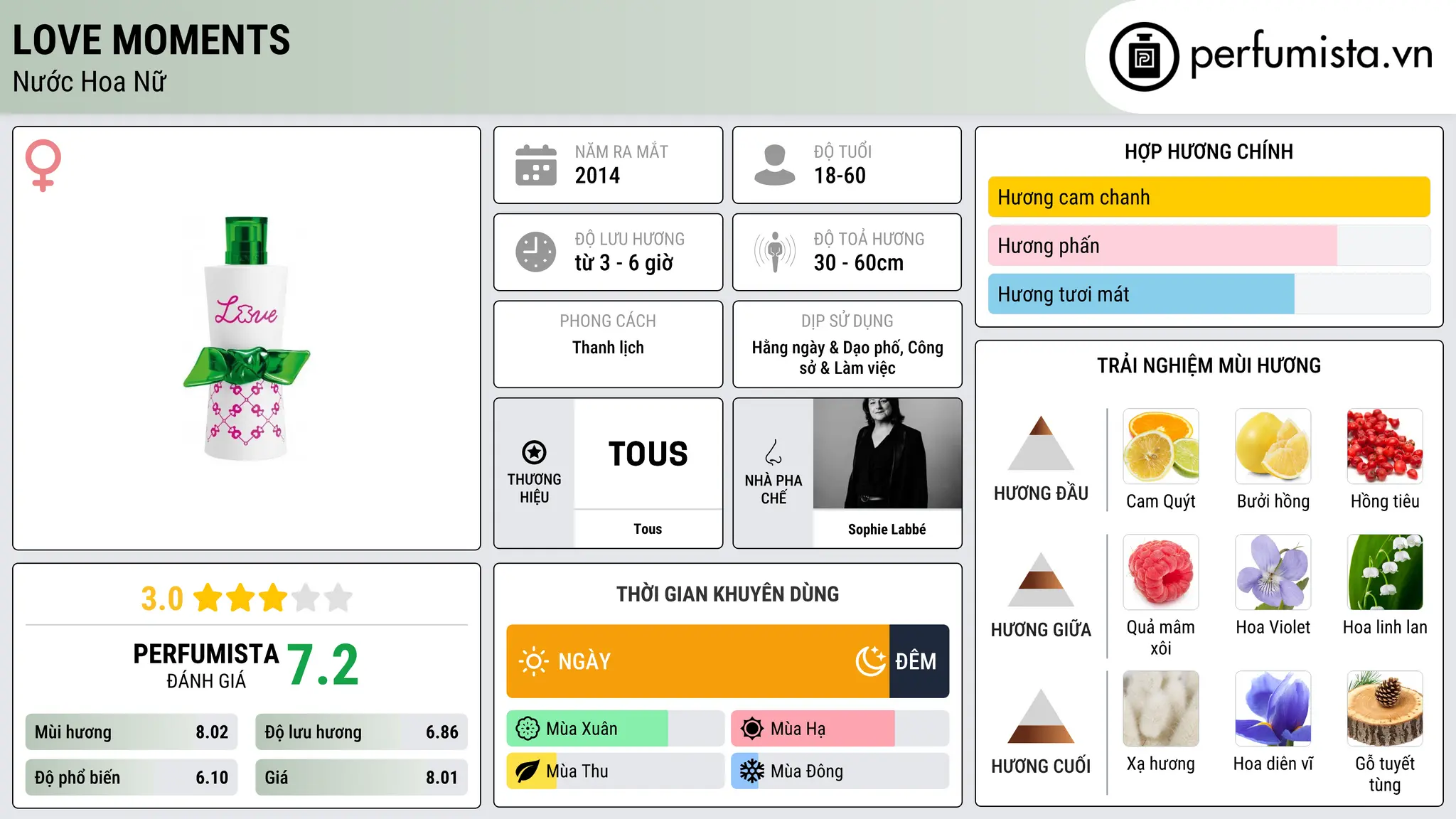Select the Hoa linh lan note image
Image resolution: width=1456 pixels, height=819 pixels.
coord(1385,572)
